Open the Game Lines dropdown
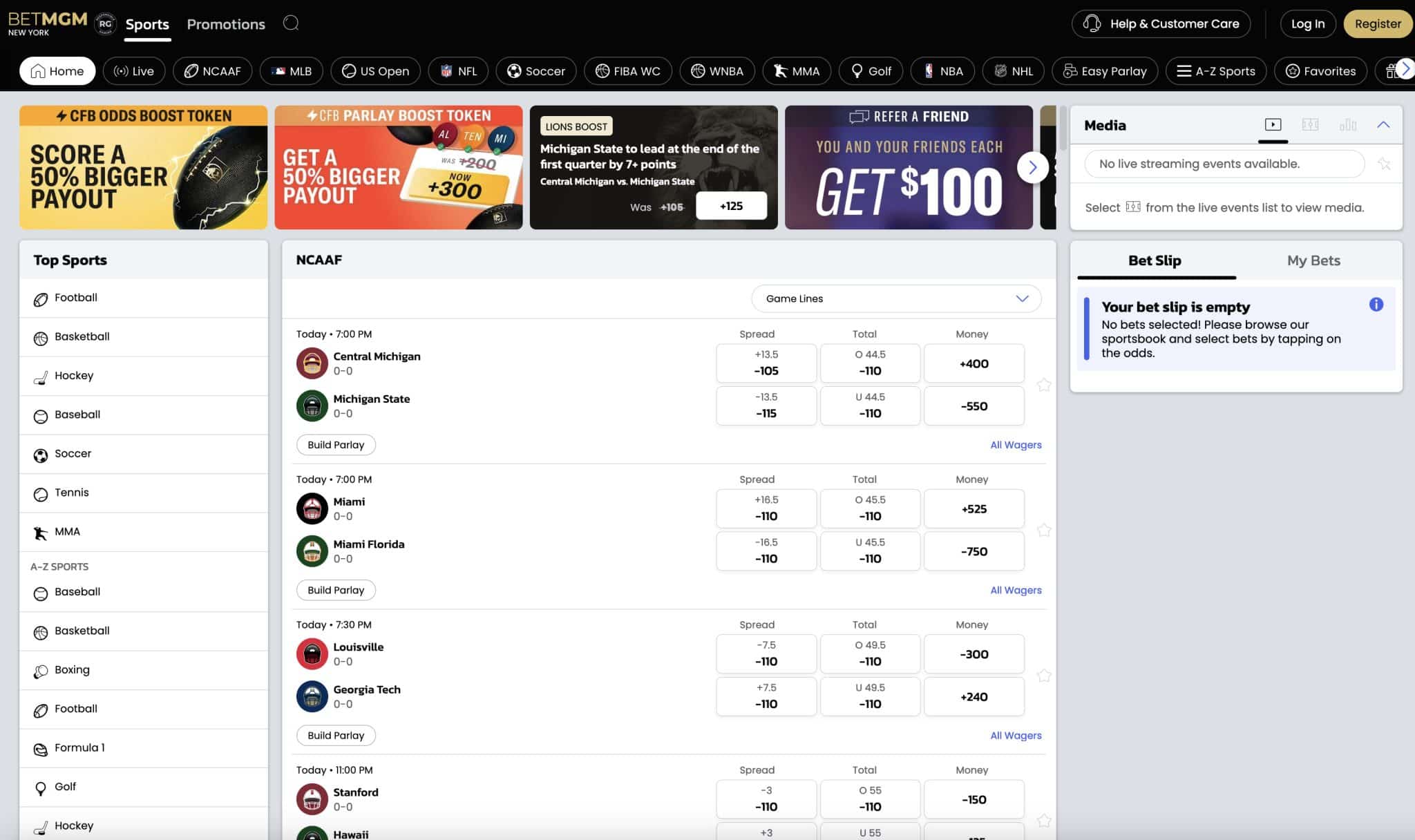1415x840 pixels. click(895, 298)
